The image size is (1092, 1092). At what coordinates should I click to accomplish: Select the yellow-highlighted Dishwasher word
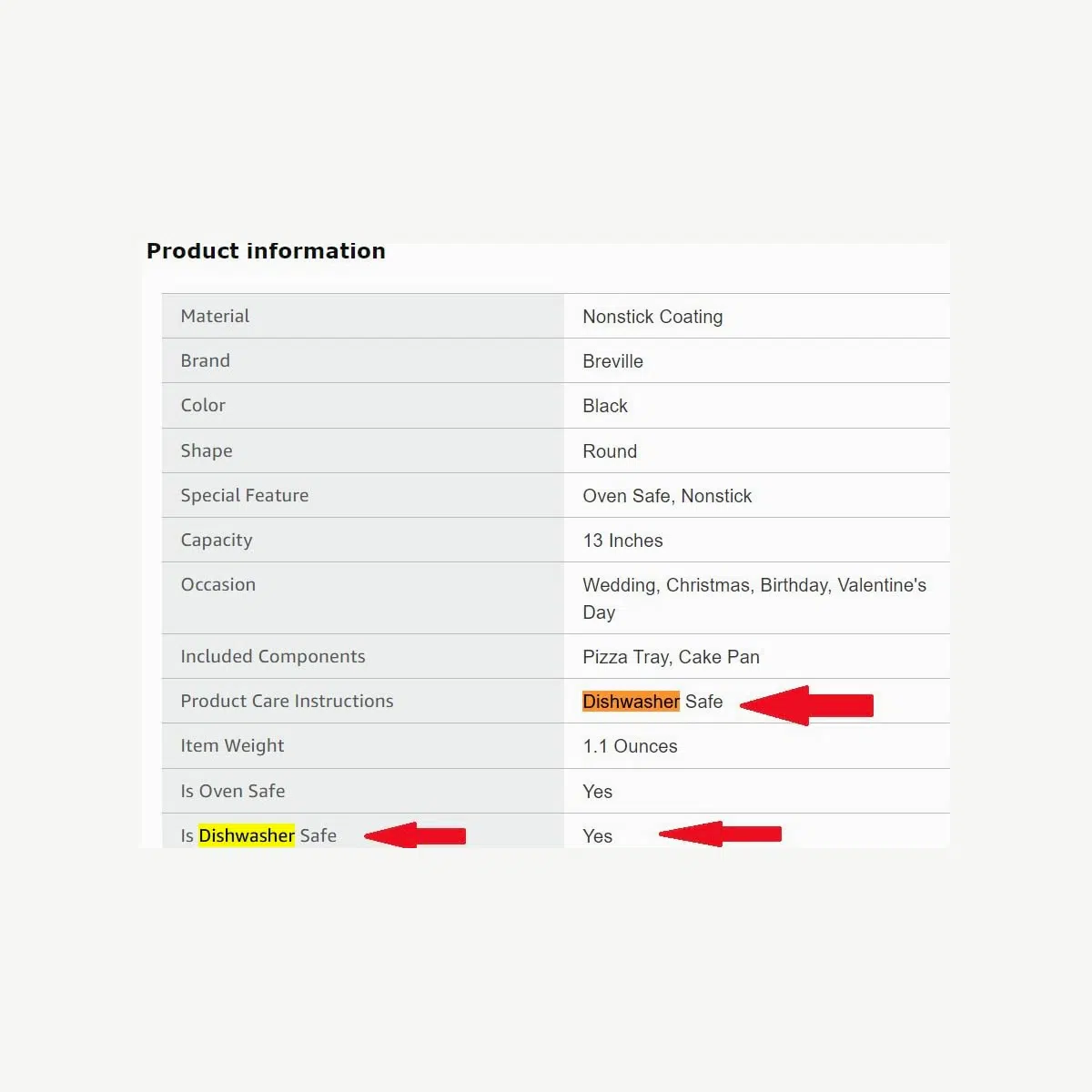click(247, 835)
